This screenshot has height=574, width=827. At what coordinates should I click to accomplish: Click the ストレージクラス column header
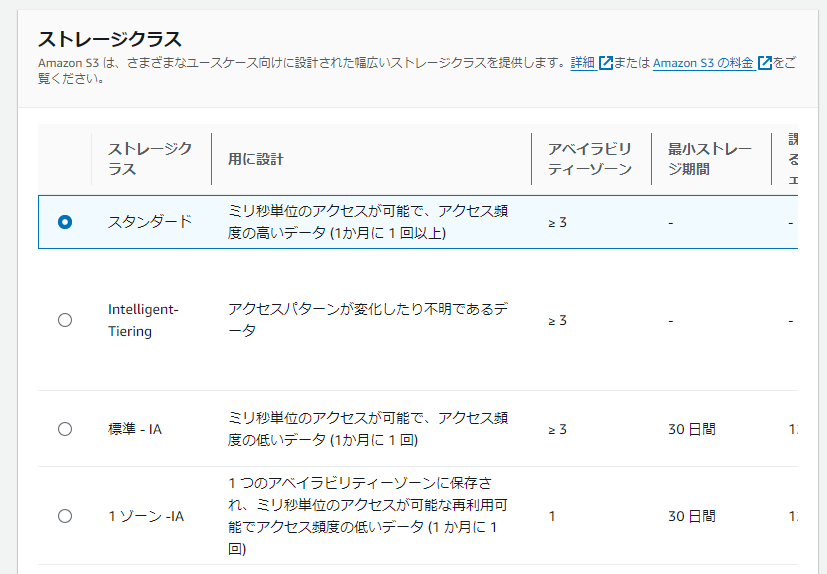[150, 159]
